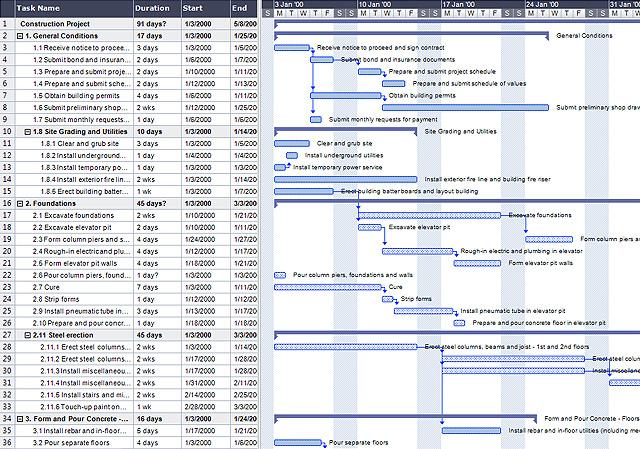Select the Rough-in electric and plumbing Gantt bar
The width and height of the screenshot is (640, 449).
click(418, 251)
